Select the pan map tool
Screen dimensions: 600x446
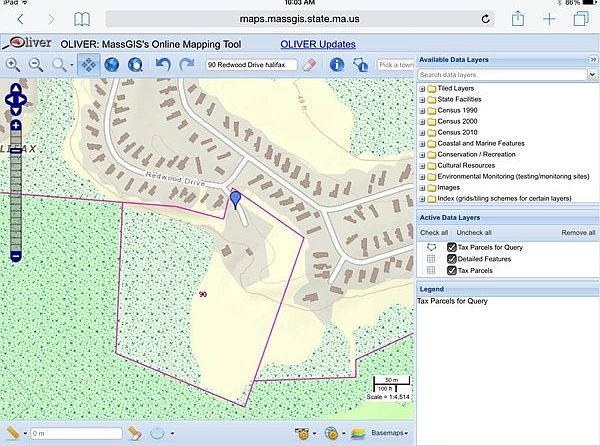click(88, 65)
